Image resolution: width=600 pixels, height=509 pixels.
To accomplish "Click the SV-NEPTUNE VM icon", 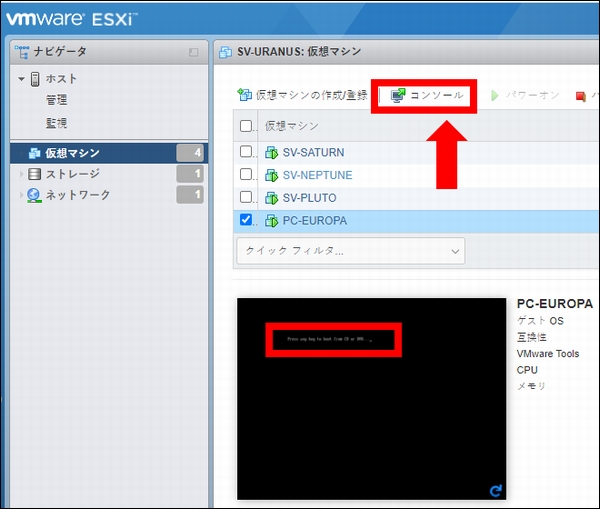I will (271, 175).
